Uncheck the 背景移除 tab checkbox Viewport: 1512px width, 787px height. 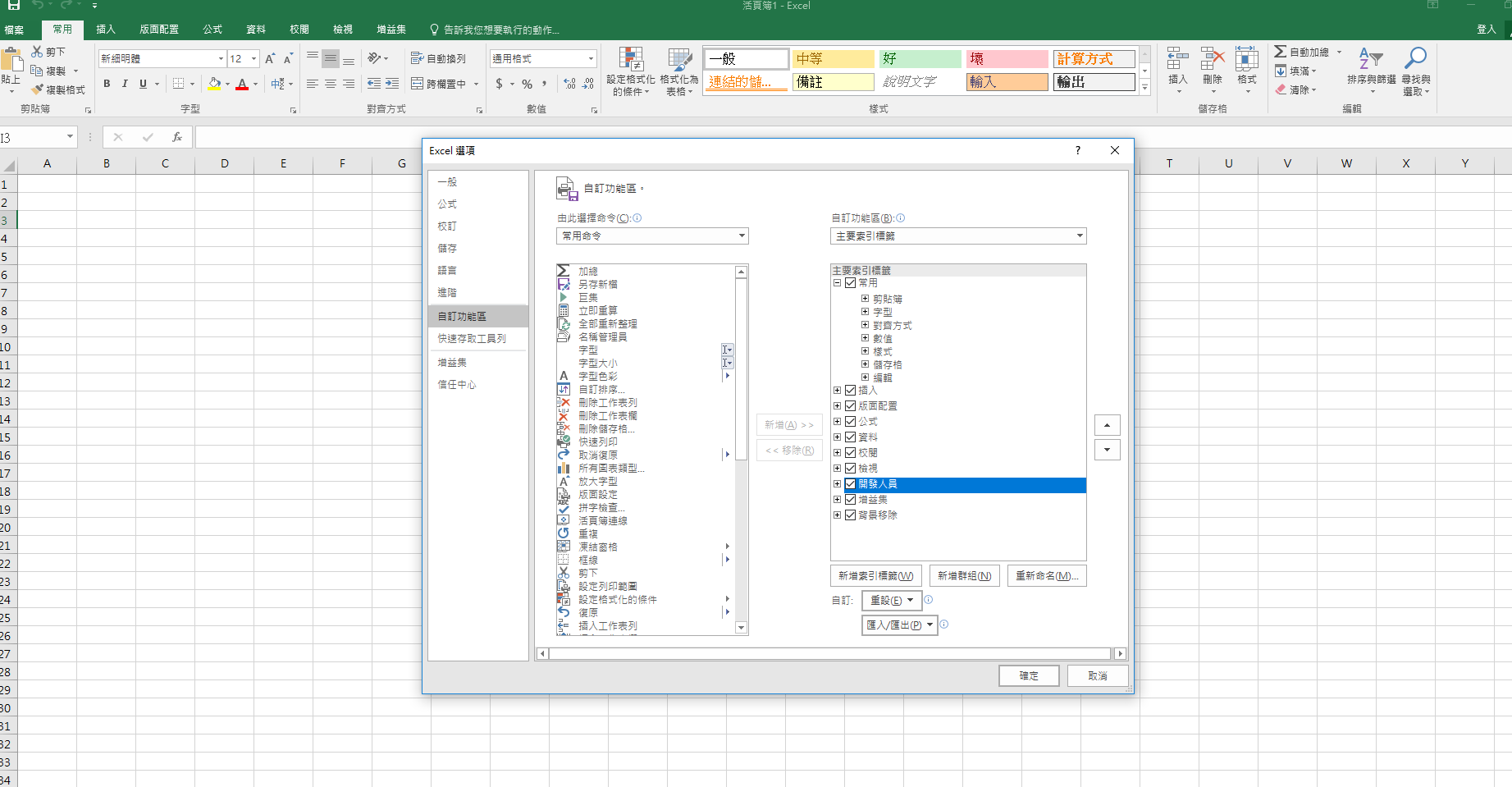pos(851,515)
